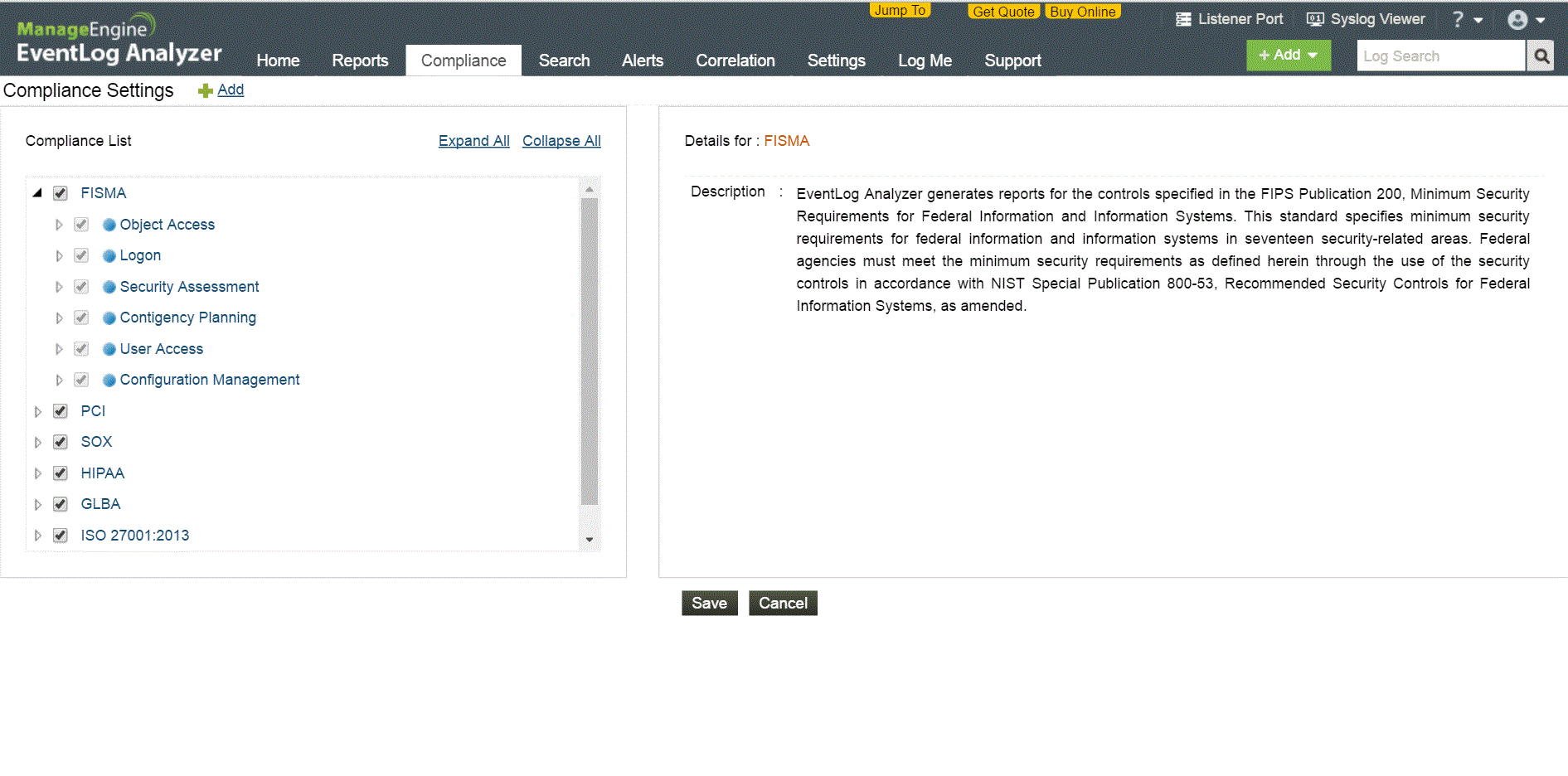Toggle the Contigency Planning checkbox
The image size is (1568, 776).
(81, 318)
